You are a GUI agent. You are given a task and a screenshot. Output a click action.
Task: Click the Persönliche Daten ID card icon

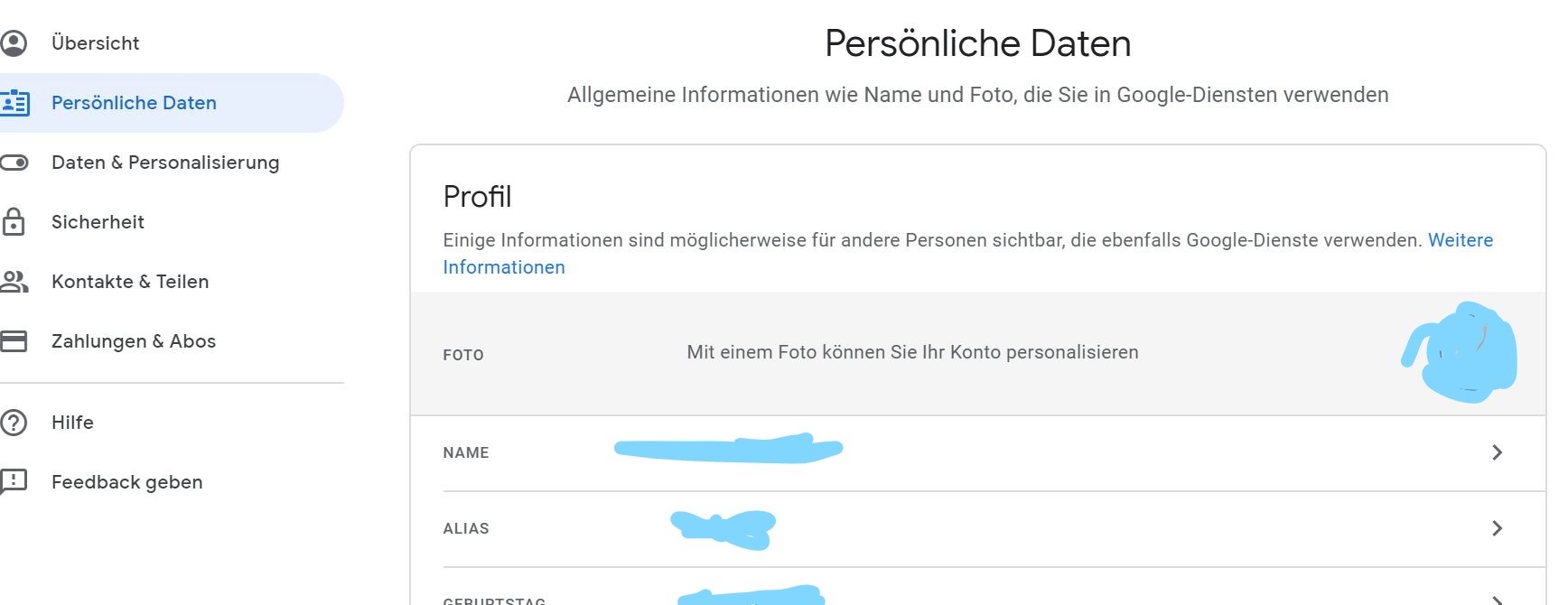[x=14, y=103]
